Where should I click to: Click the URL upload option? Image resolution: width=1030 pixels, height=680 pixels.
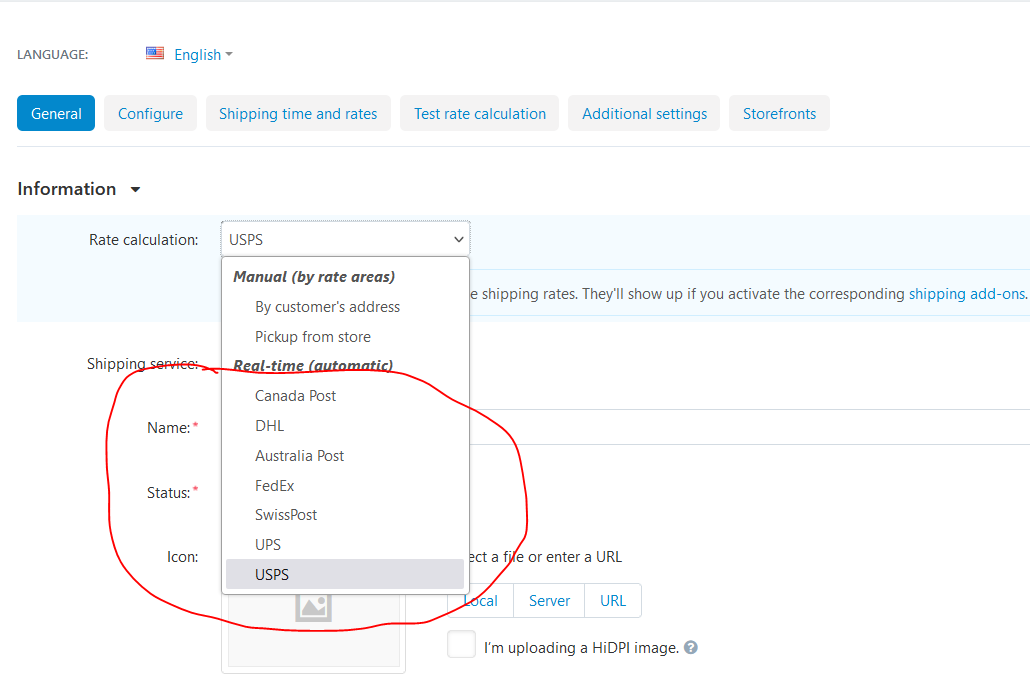[x=612, y=600]
